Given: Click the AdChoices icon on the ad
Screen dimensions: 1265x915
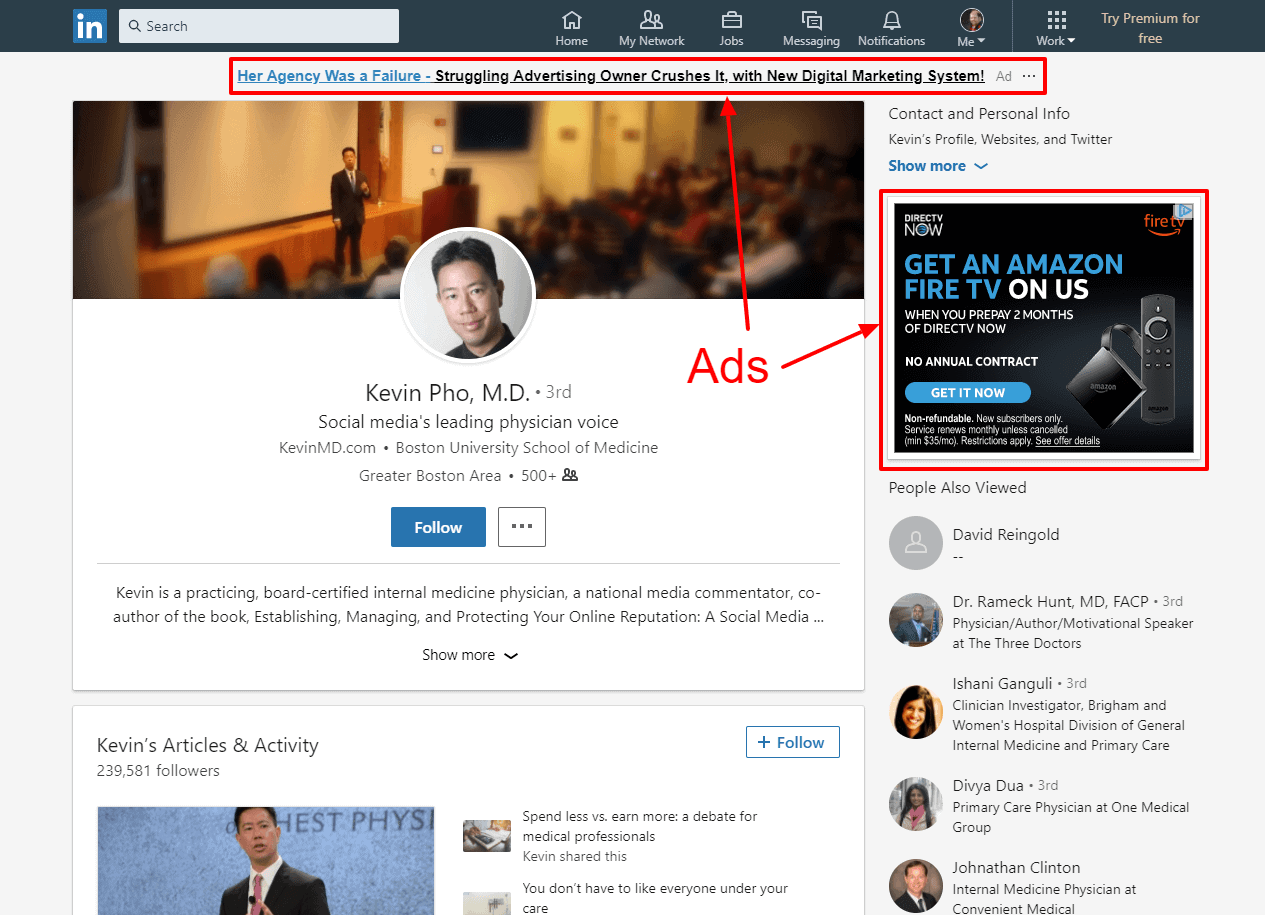Looking at the screenshot, I should (1184, 211).
